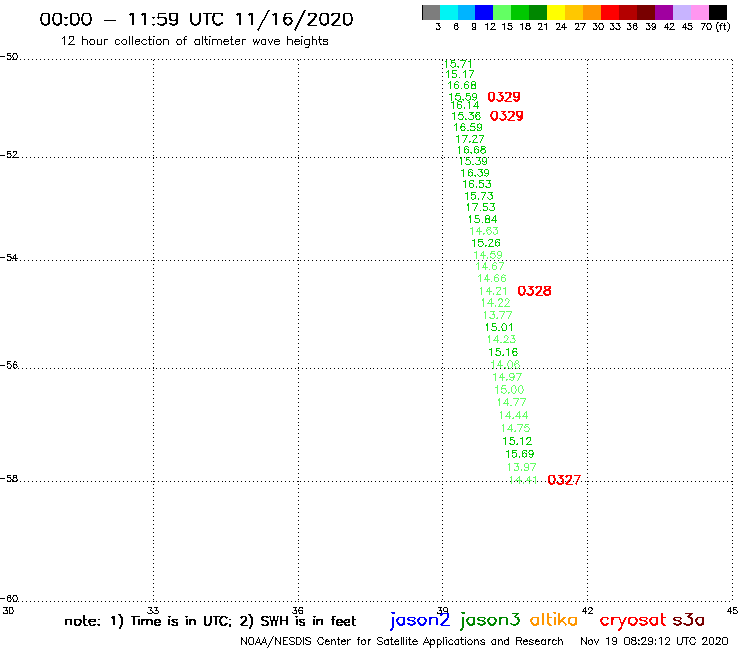This screenshot has width=740, height=650.
Task: Select the wave height value 15.12
Action: click(x=517, y=441)
